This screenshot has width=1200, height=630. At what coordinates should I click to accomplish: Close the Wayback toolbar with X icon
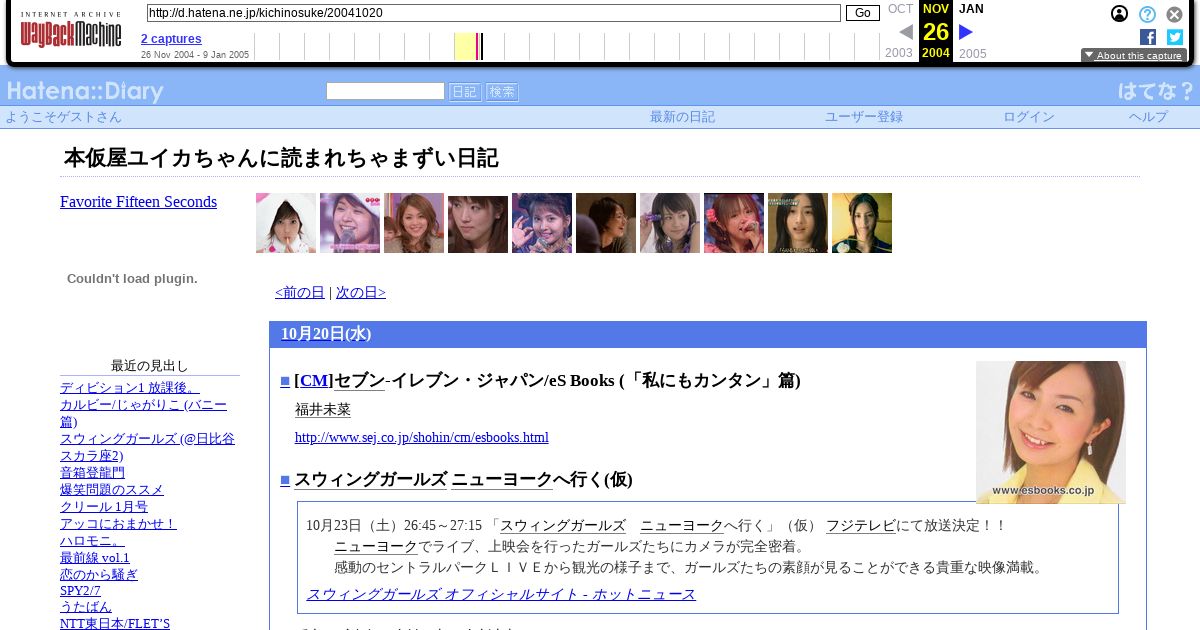click(1175, 14)
